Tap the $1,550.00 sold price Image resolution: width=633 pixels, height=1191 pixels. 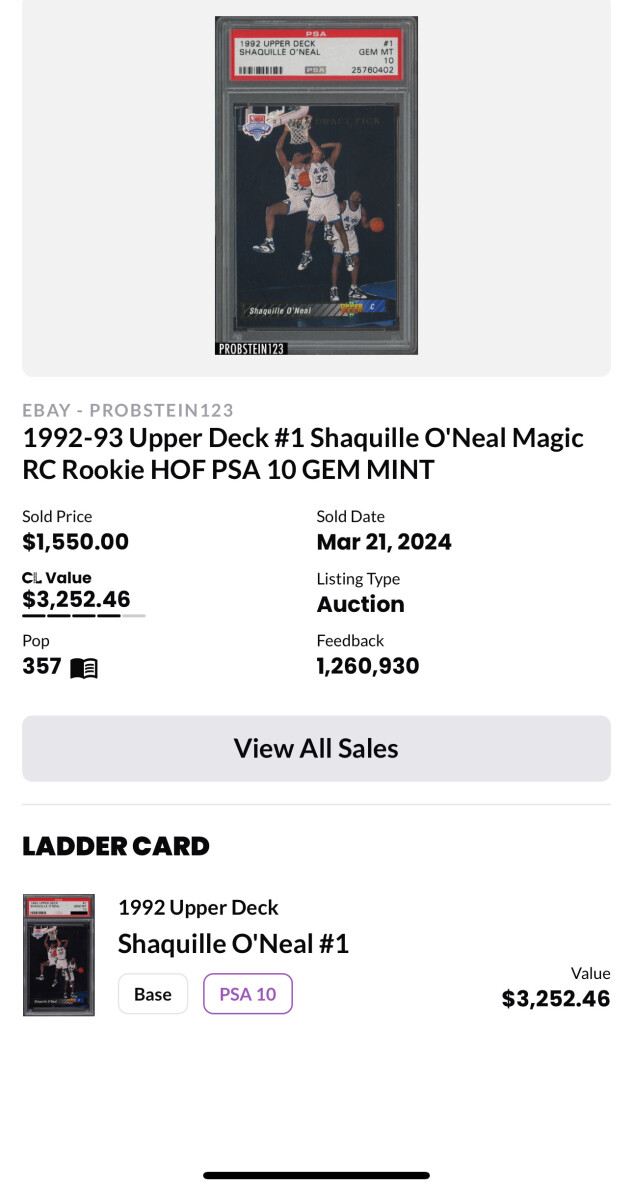76,542
